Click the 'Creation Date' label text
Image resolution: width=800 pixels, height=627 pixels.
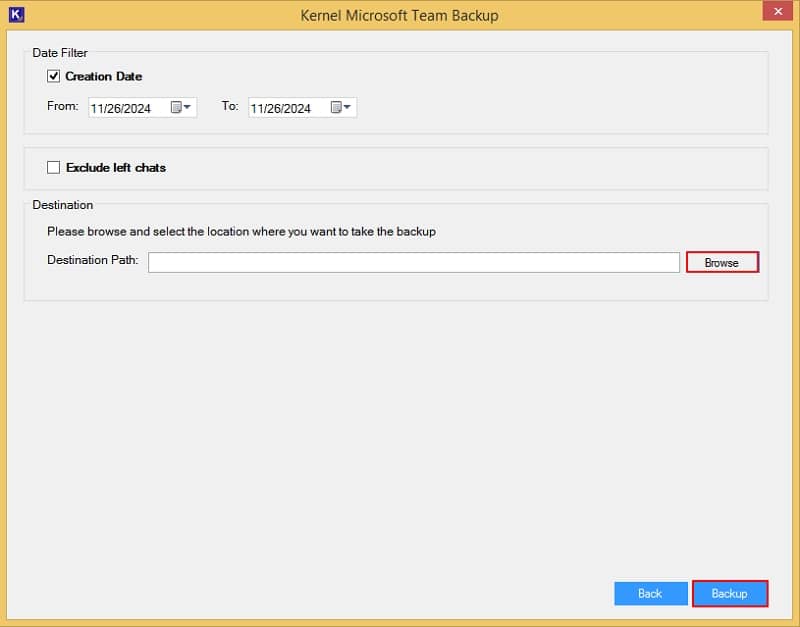103,76
